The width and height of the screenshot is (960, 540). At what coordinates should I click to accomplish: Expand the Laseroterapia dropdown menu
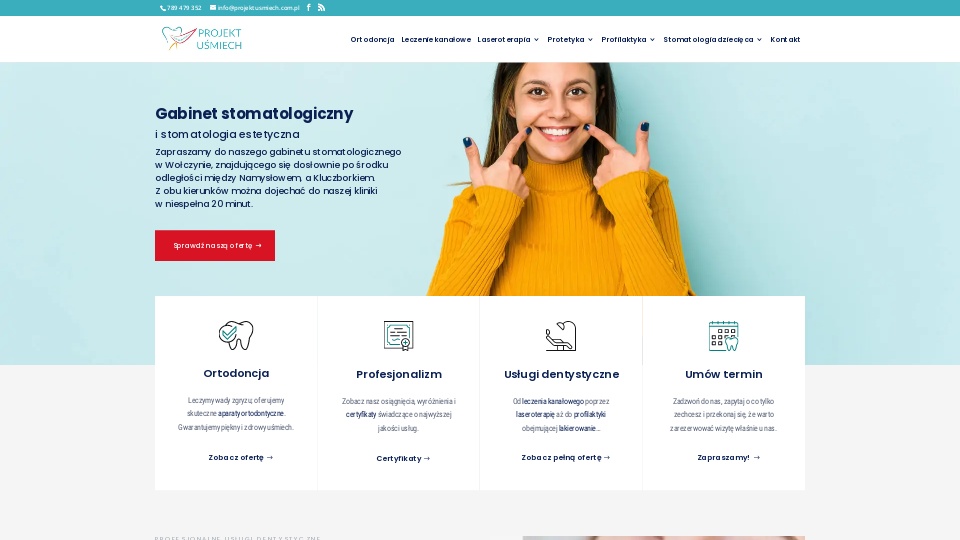click(508, 39)
